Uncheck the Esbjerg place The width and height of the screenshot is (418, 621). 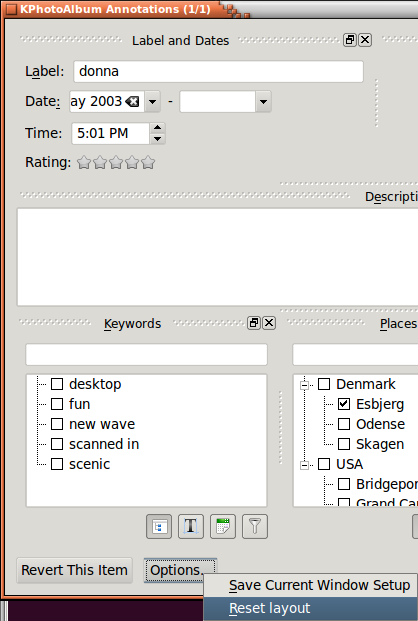coord(344,404)
